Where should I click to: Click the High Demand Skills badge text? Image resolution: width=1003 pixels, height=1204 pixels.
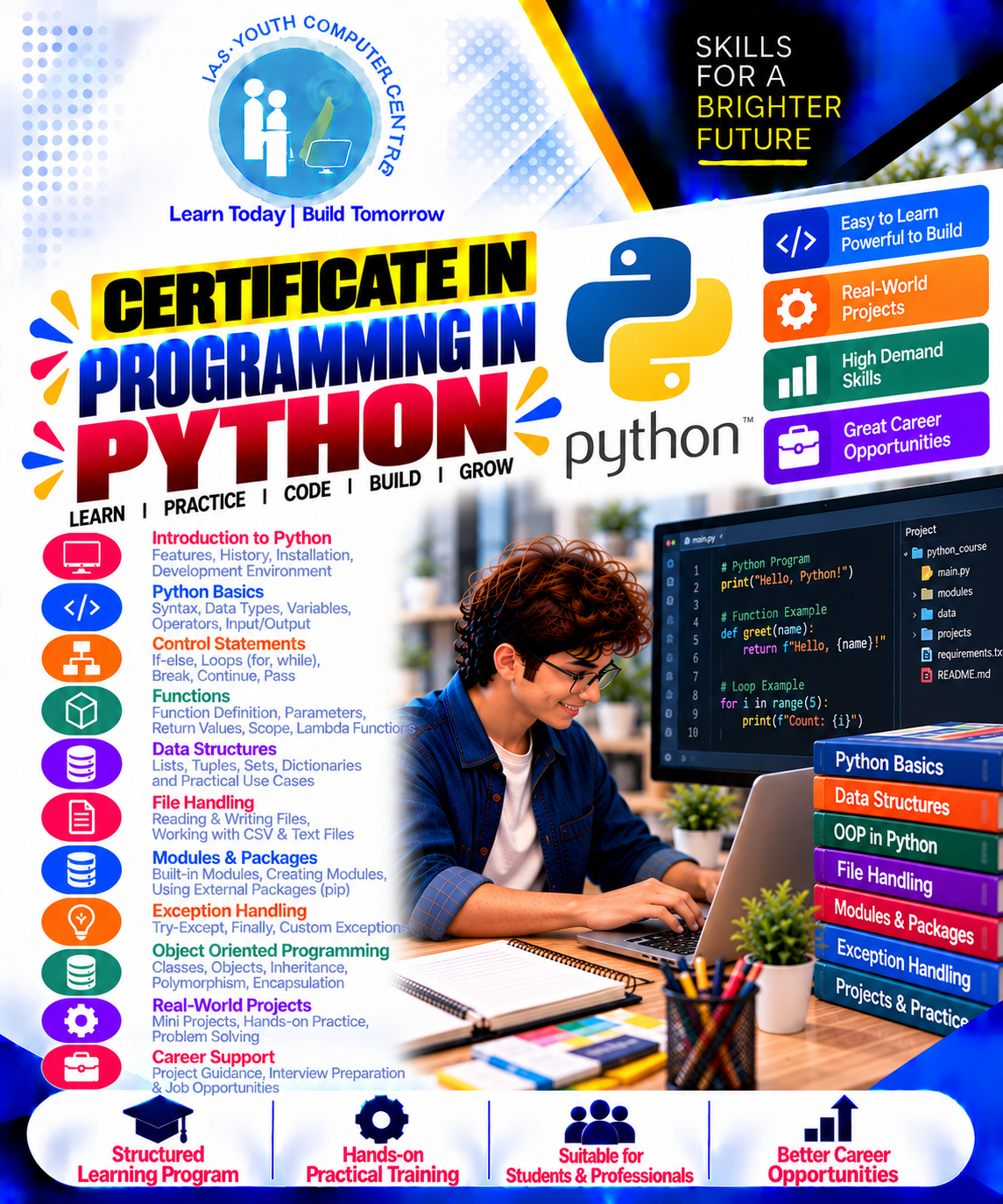coord(892,366)
